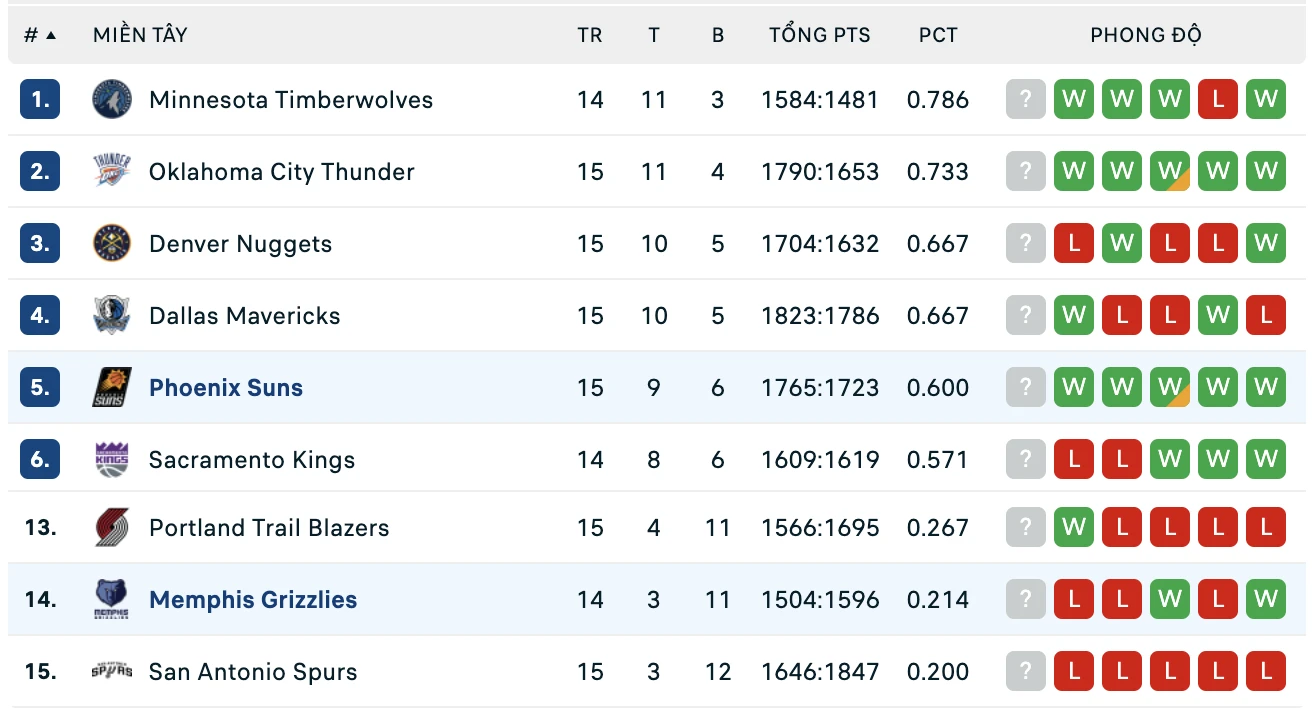Click the San Antonio Spurs logo
The width and height of the screenshot is (1312, 710).
[x=112, y=672]
